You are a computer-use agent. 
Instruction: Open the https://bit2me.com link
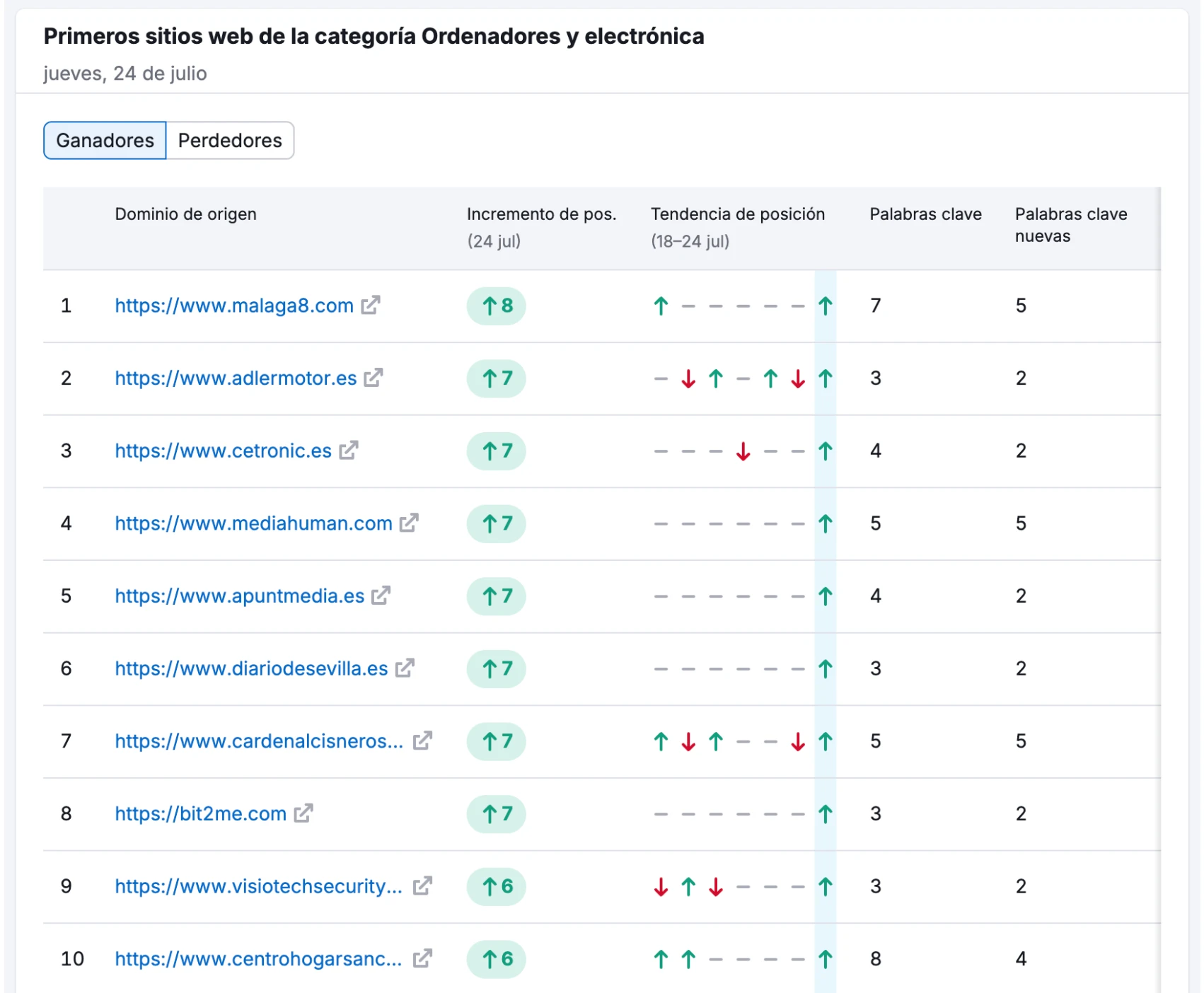[x=200, y=813]
